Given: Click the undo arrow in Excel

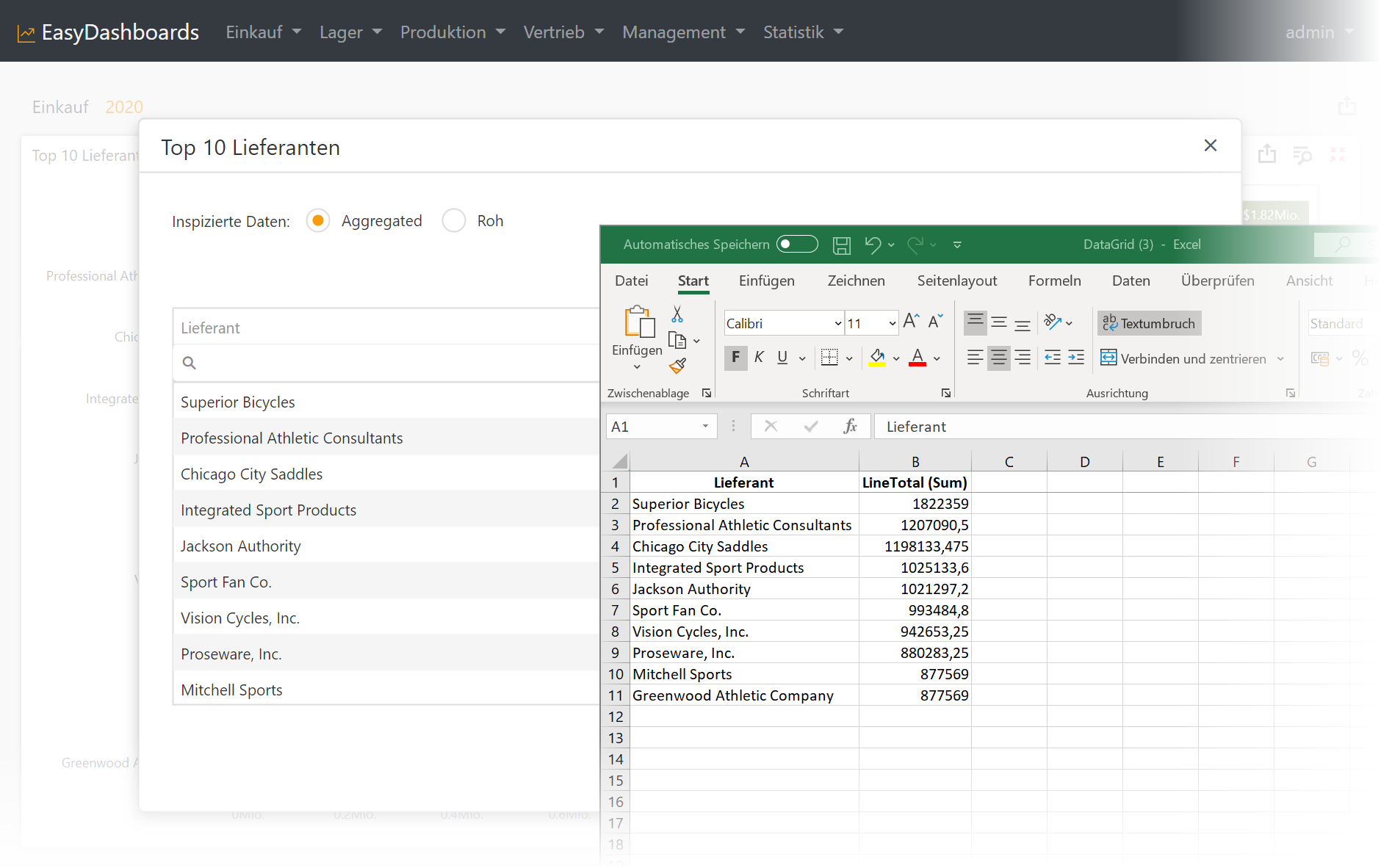Looking at the screenshot, I should pyautogui.click(x=872, y=245).
